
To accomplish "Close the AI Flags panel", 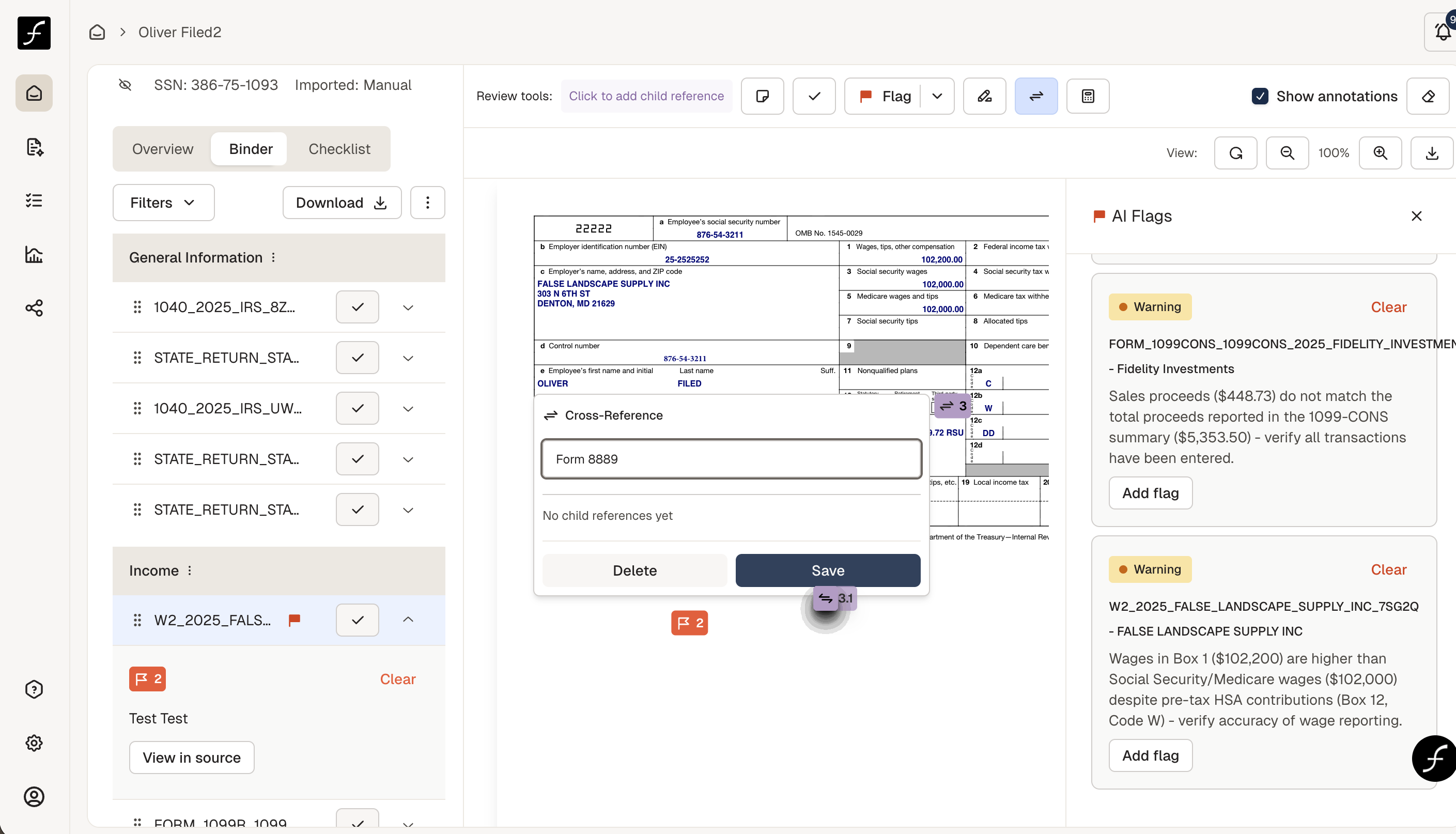I will point(1417,216).
